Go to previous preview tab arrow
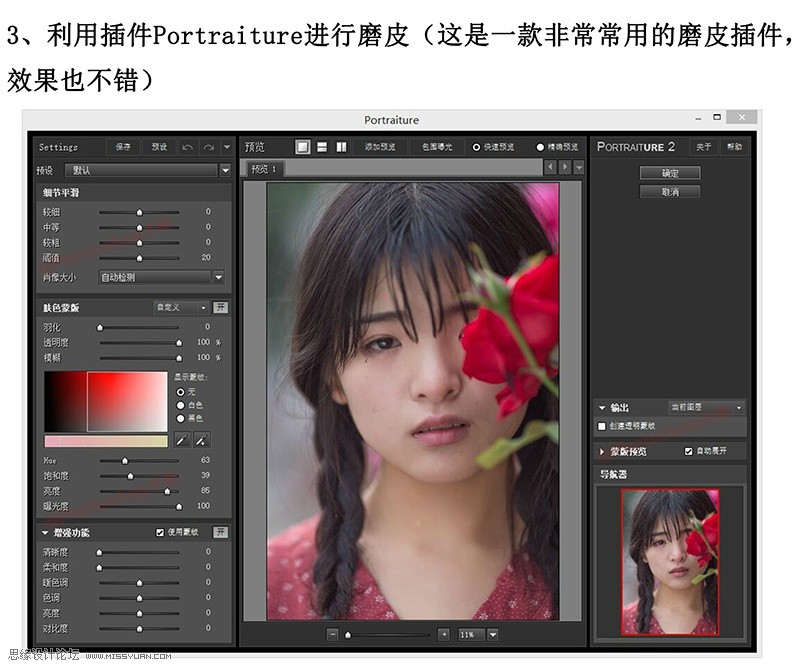Viewport: 800px width, 671px height. (x=550, y=167)
